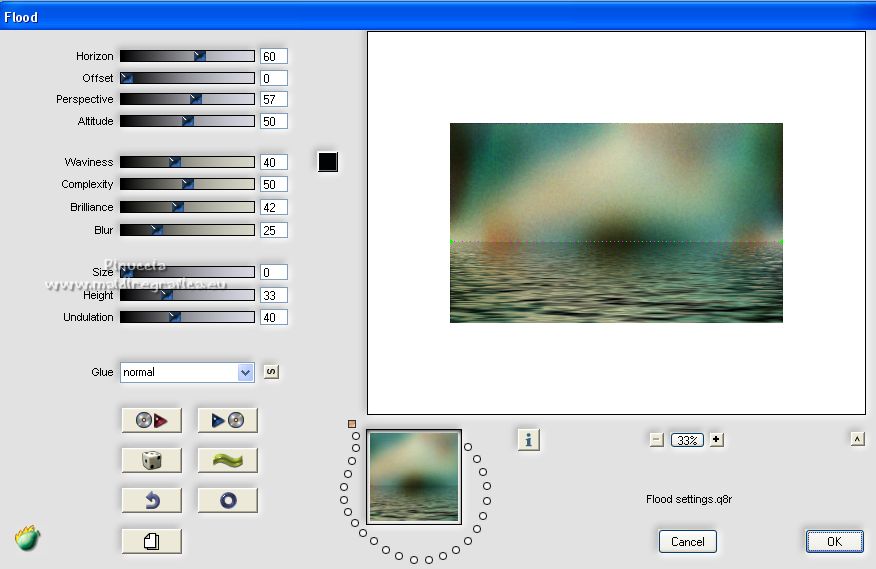
Task: Click the 33% zoom level box
Action: pos(687,440)
